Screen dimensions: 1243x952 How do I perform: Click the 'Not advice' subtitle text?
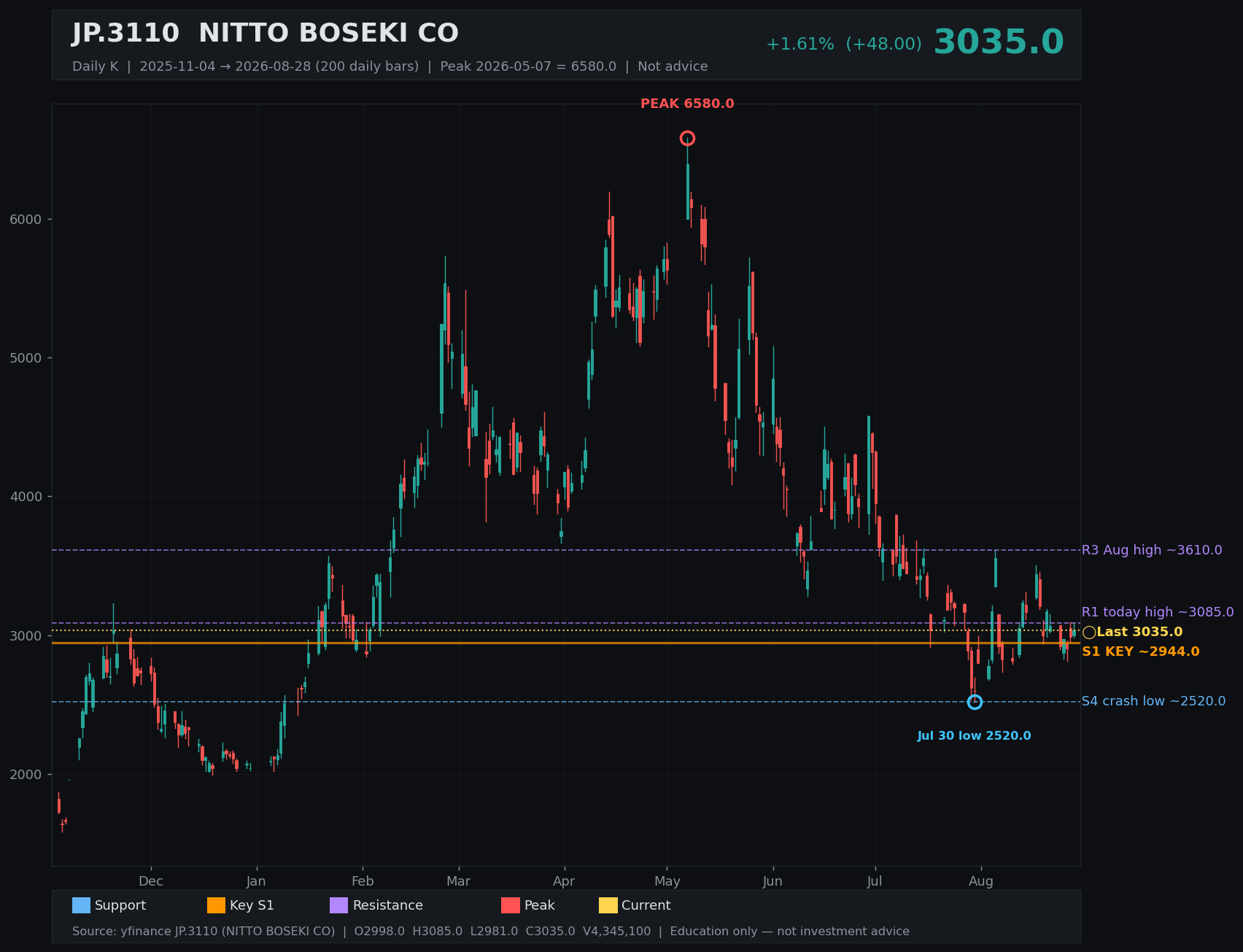(673, 66)
